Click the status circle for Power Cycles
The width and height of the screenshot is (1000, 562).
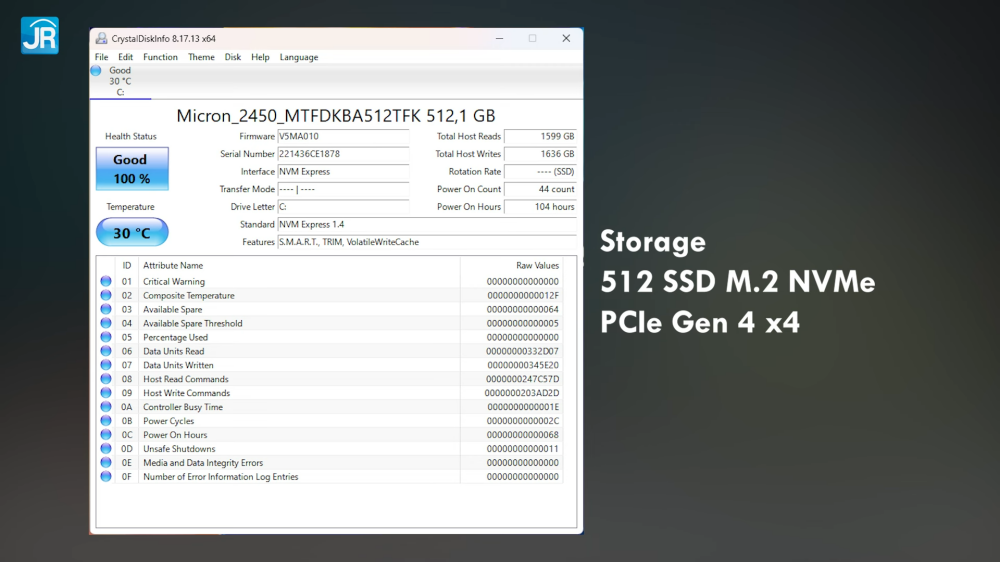pyautogui.click(x=106, y=421)
